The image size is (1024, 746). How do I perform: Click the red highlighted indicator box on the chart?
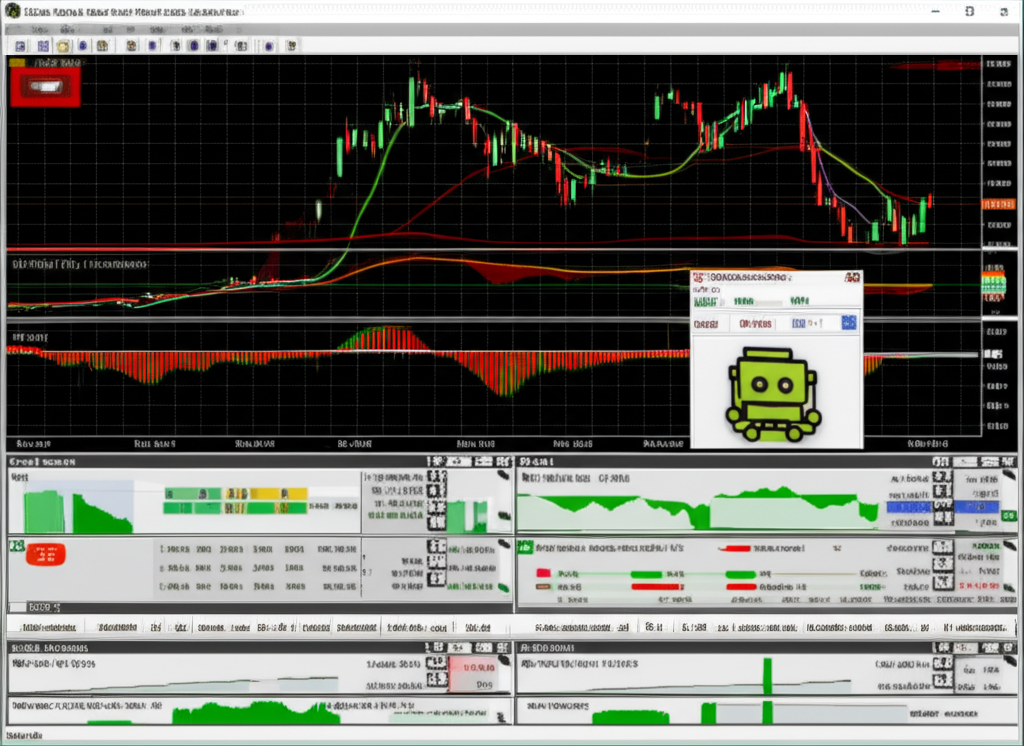pyautogui.click(x=44, y=86)
